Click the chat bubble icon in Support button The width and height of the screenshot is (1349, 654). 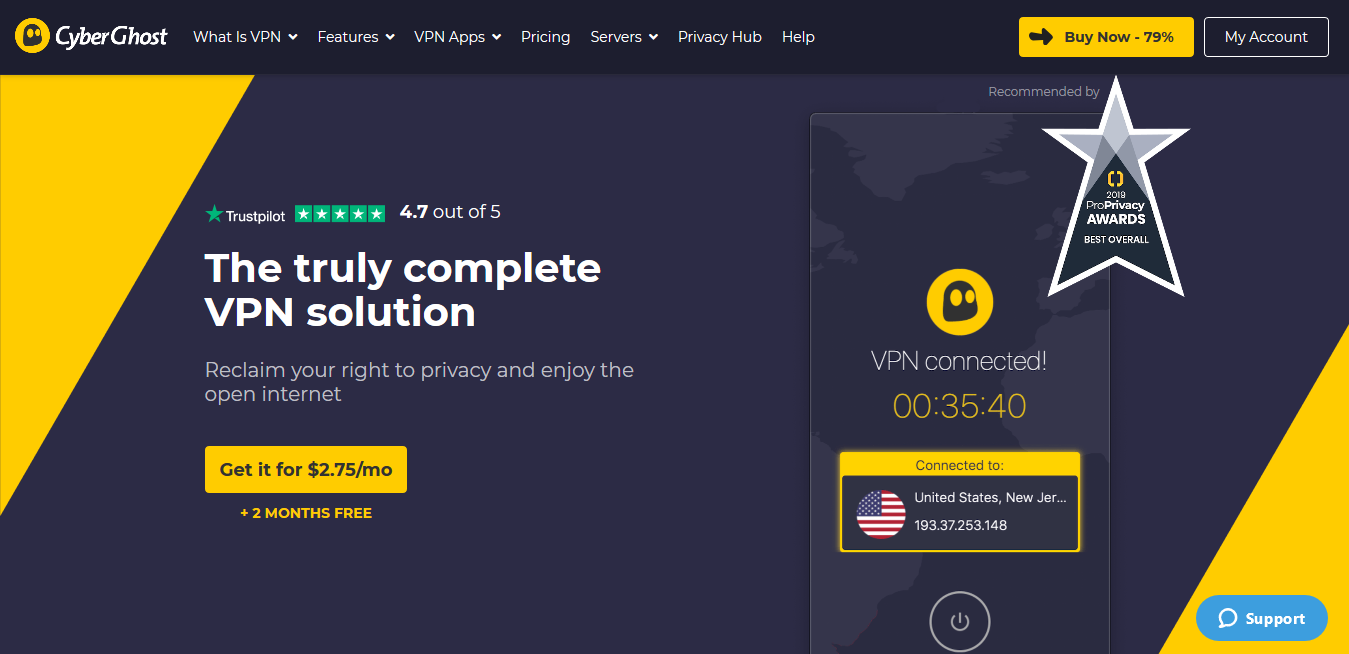click(1227, 619)
